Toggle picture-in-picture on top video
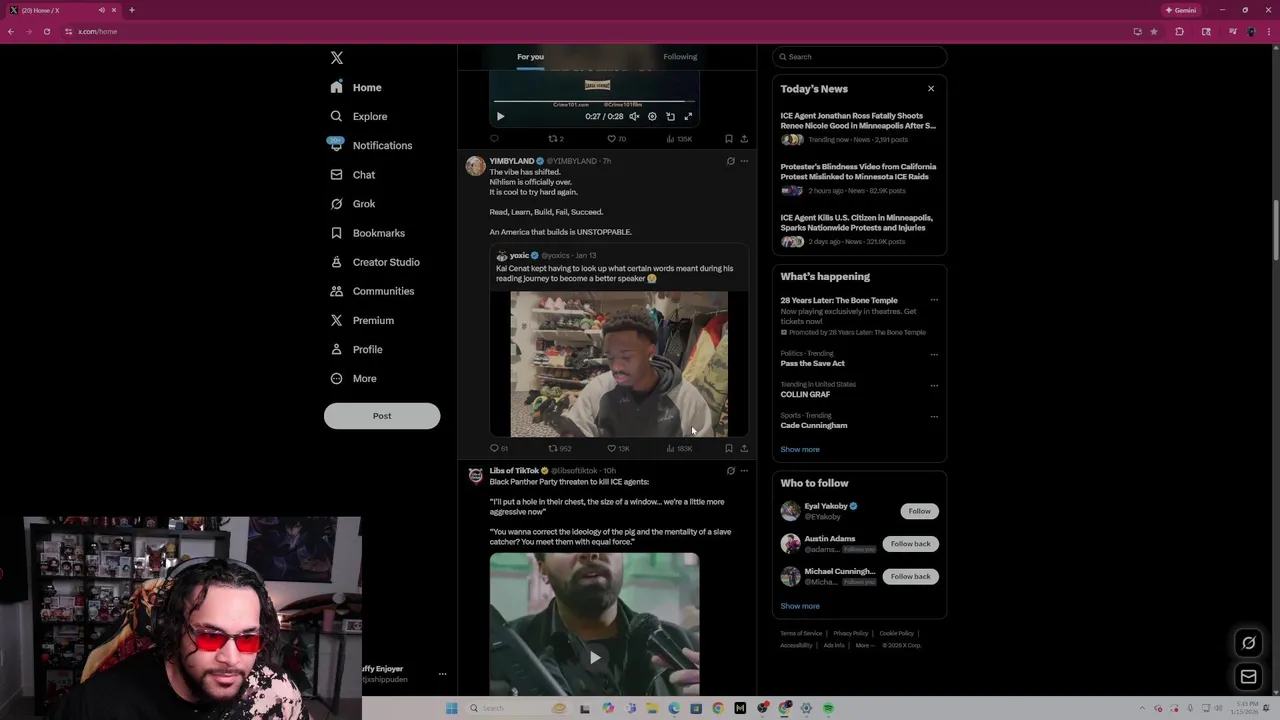The image size is (1280, 720). tap(670, 117)
